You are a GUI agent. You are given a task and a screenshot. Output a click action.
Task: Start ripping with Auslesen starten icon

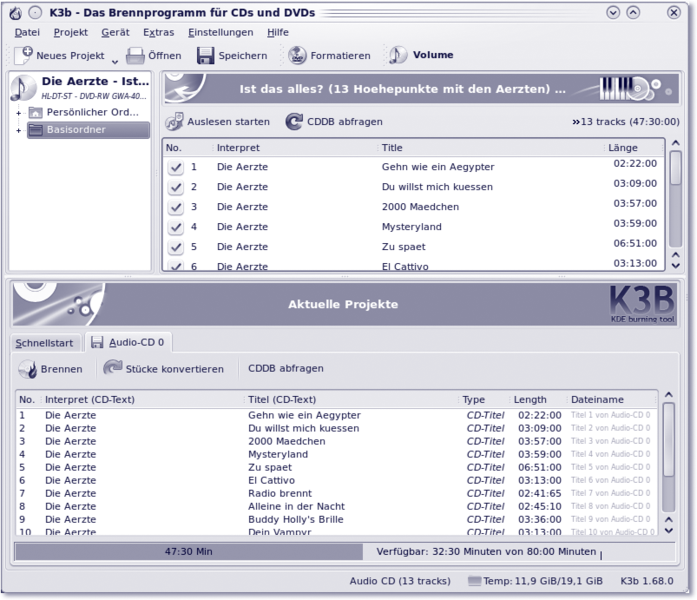tap(174, 122)
